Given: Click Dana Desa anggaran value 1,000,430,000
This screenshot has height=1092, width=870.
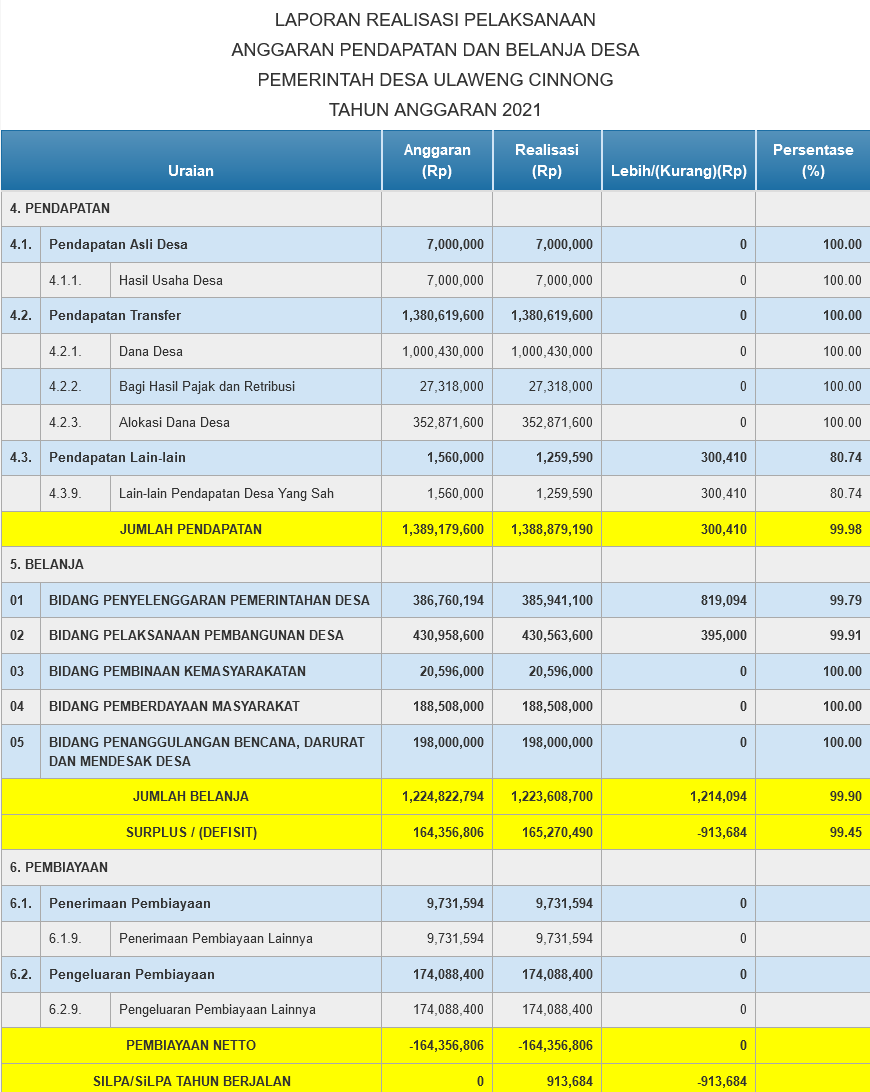Looking at the screenshot, I should (443, 352).
